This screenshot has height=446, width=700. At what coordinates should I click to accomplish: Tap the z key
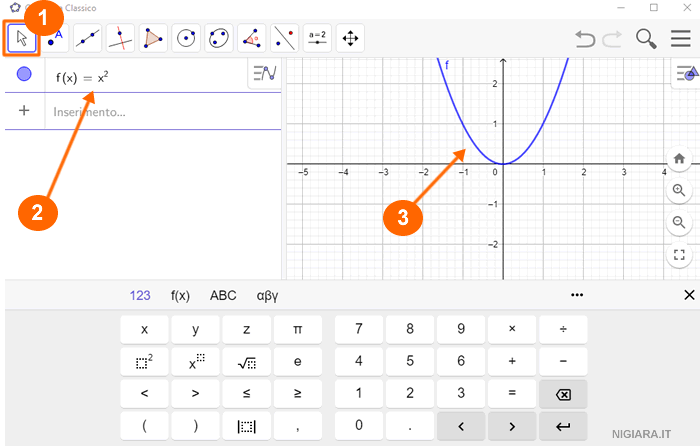pyautogui.click(x=246, y=329)
